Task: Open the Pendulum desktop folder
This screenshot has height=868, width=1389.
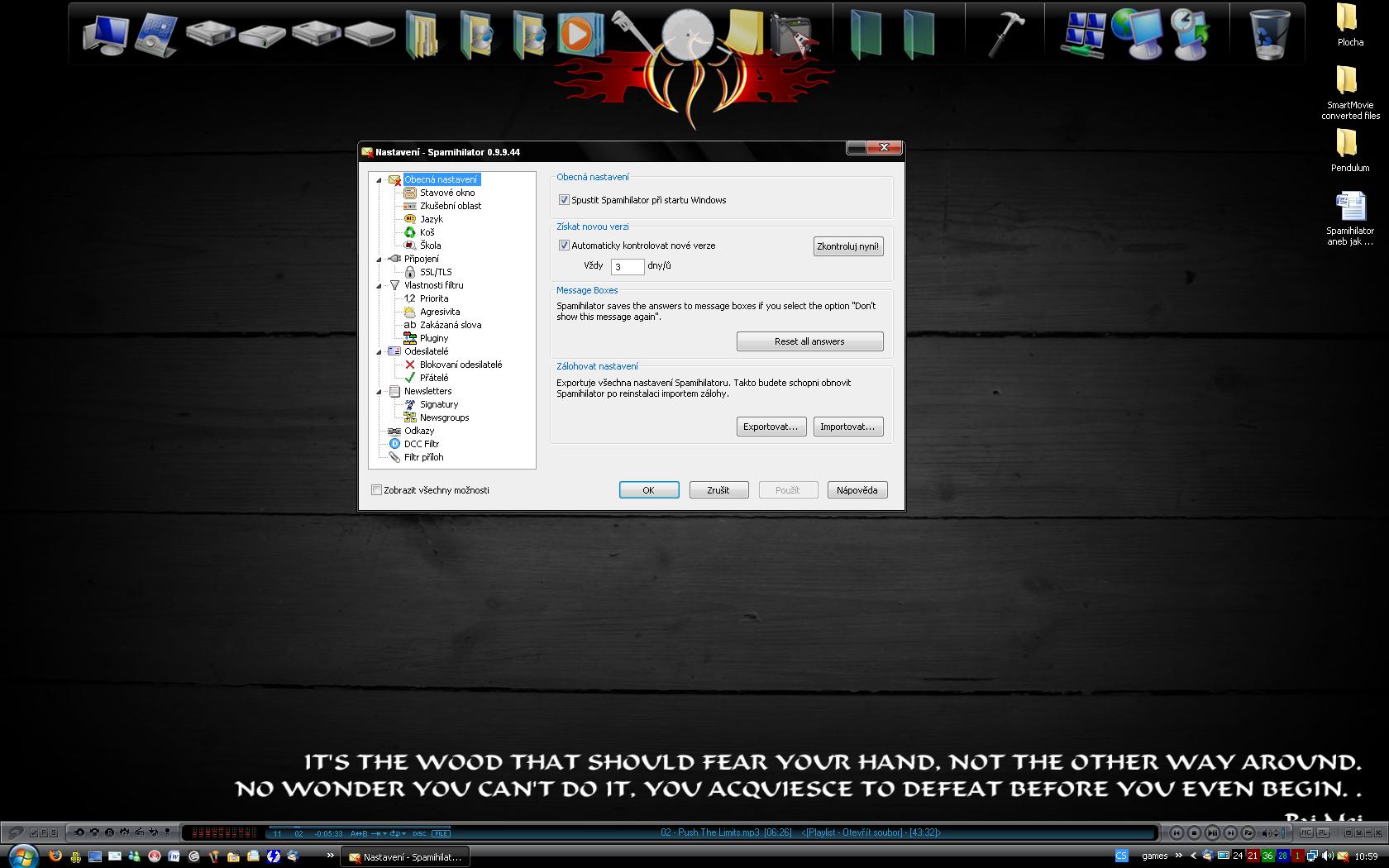Action: pos(1350,150)
